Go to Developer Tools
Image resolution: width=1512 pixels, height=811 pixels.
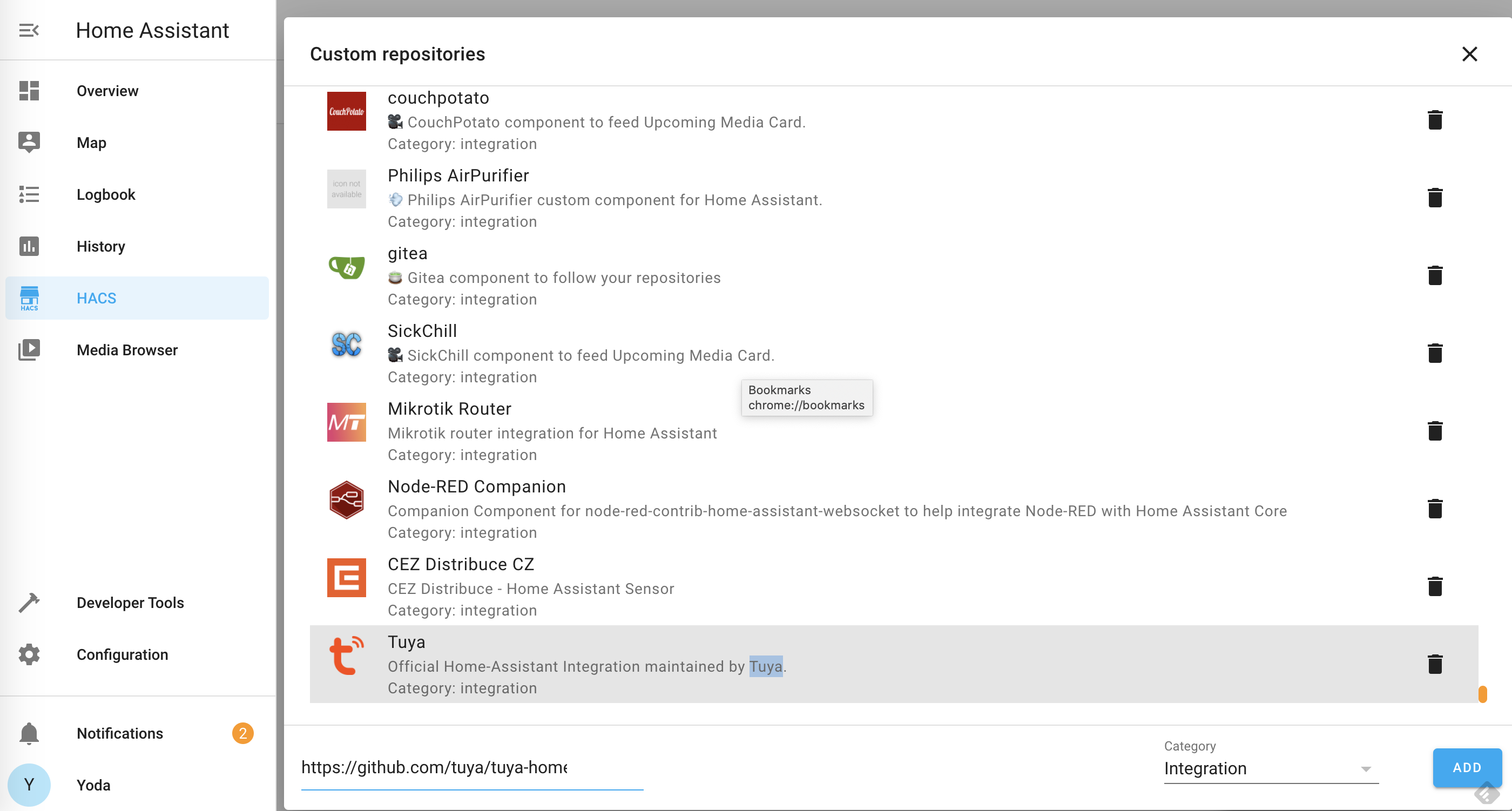coord(130,603)
